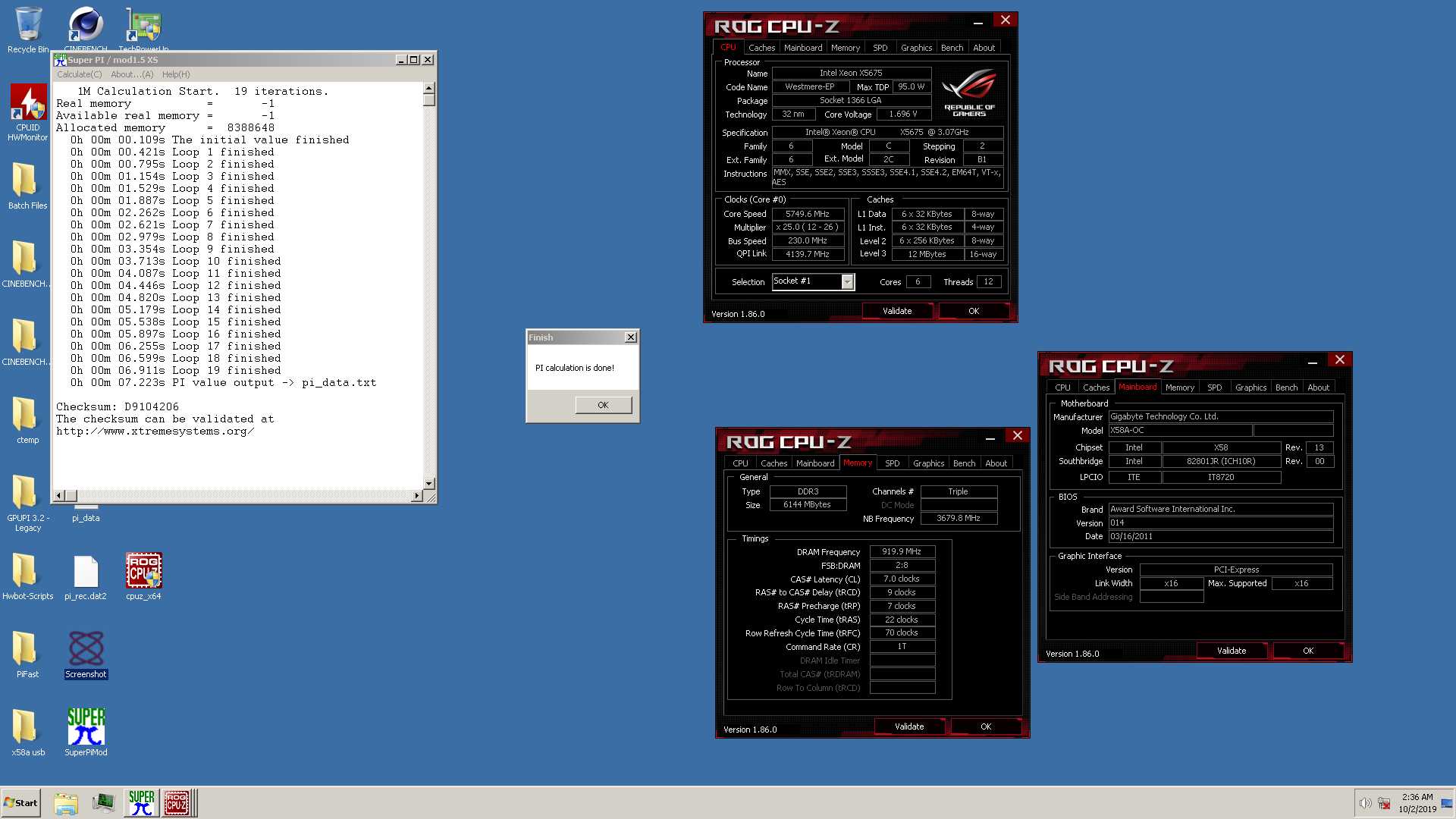The height and width of the screenshot is (819, 1456).
Task: Click OK in the Mainboard CPU-Z window
Action: [1308, 651]
